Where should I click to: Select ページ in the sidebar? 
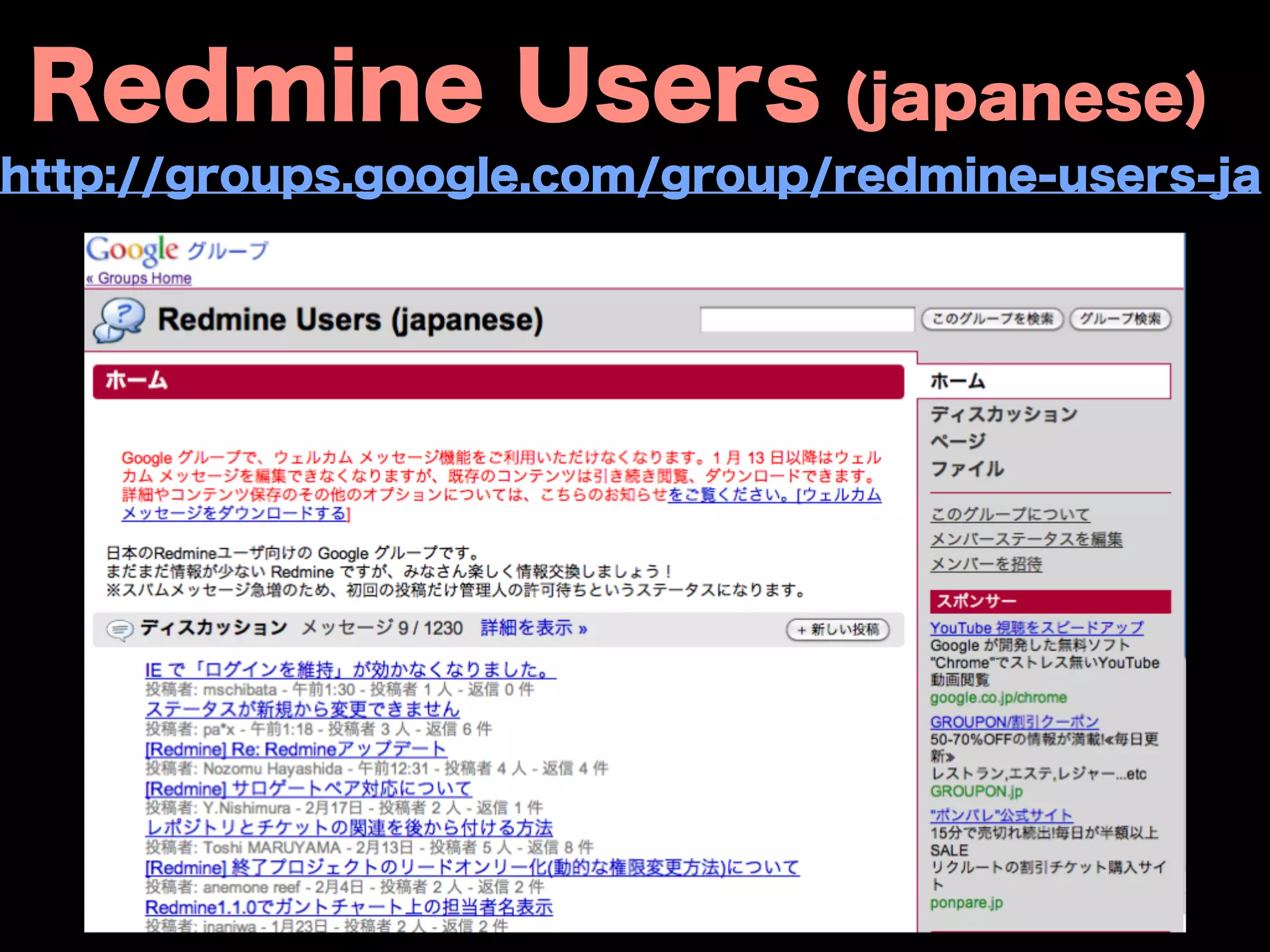click(958, 441)
